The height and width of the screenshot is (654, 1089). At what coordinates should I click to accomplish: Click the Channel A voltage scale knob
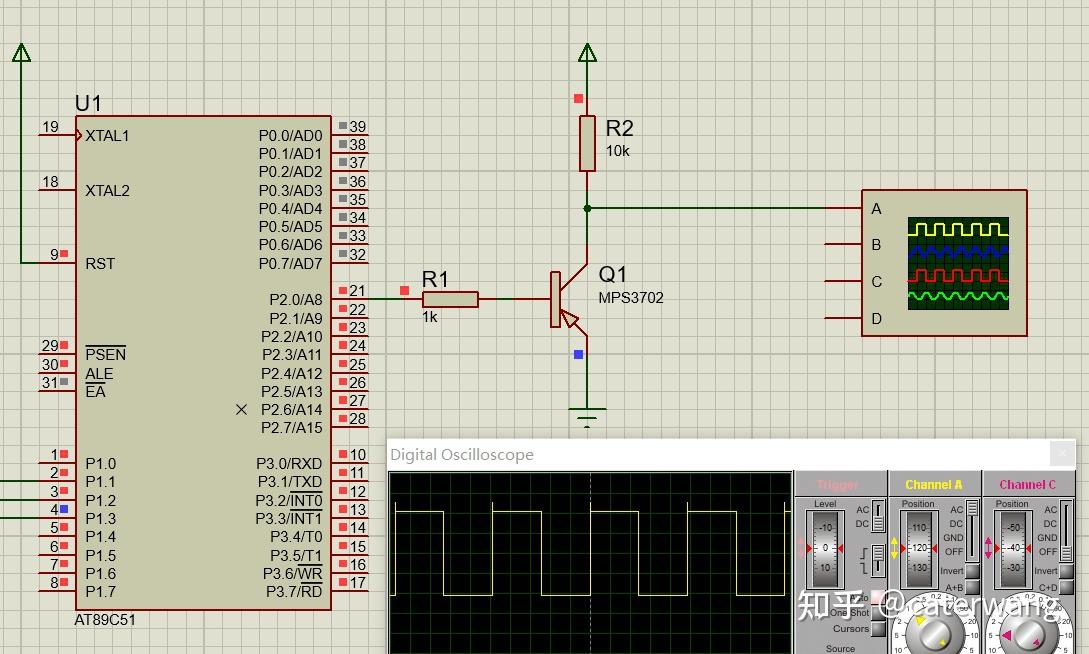tap(936, 632)
